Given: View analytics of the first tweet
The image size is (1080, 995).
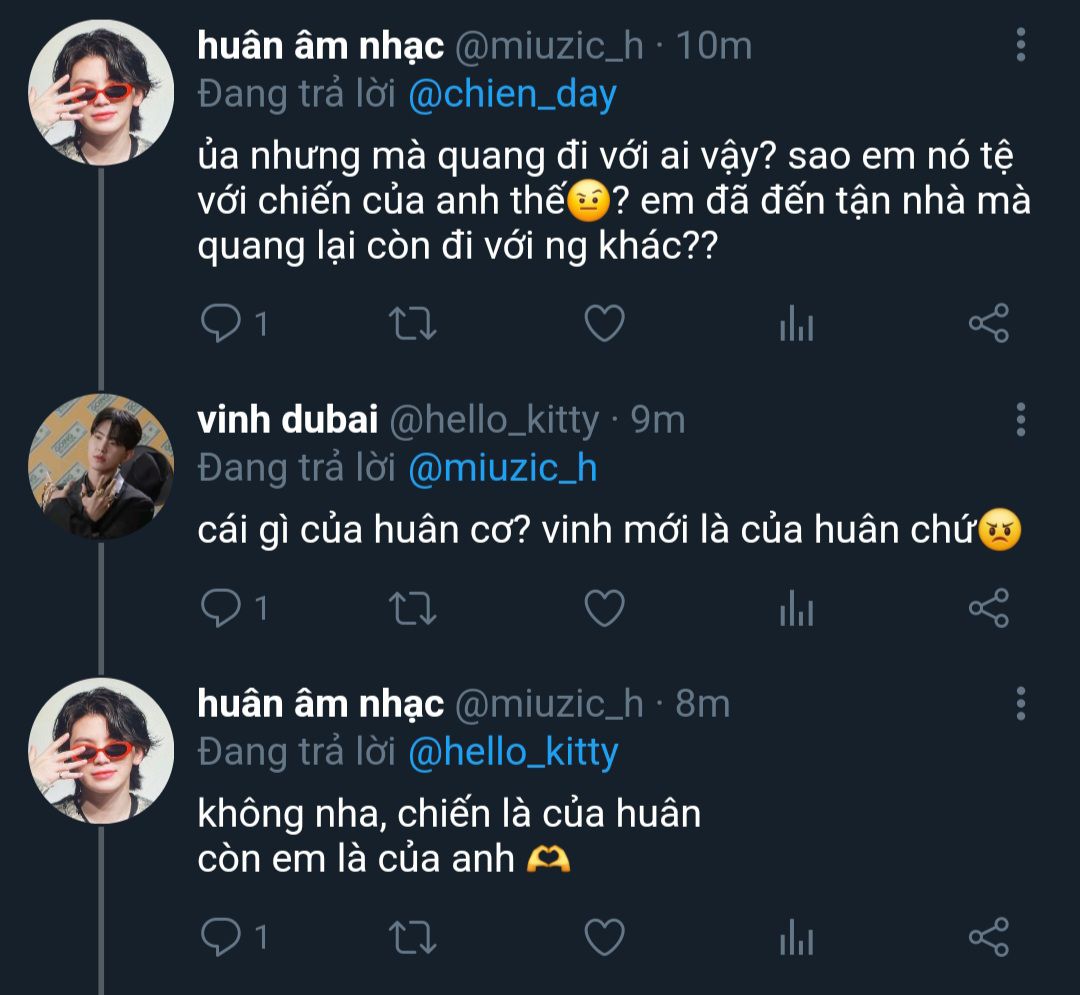Looking at the screenshot, I should point(796,324).
